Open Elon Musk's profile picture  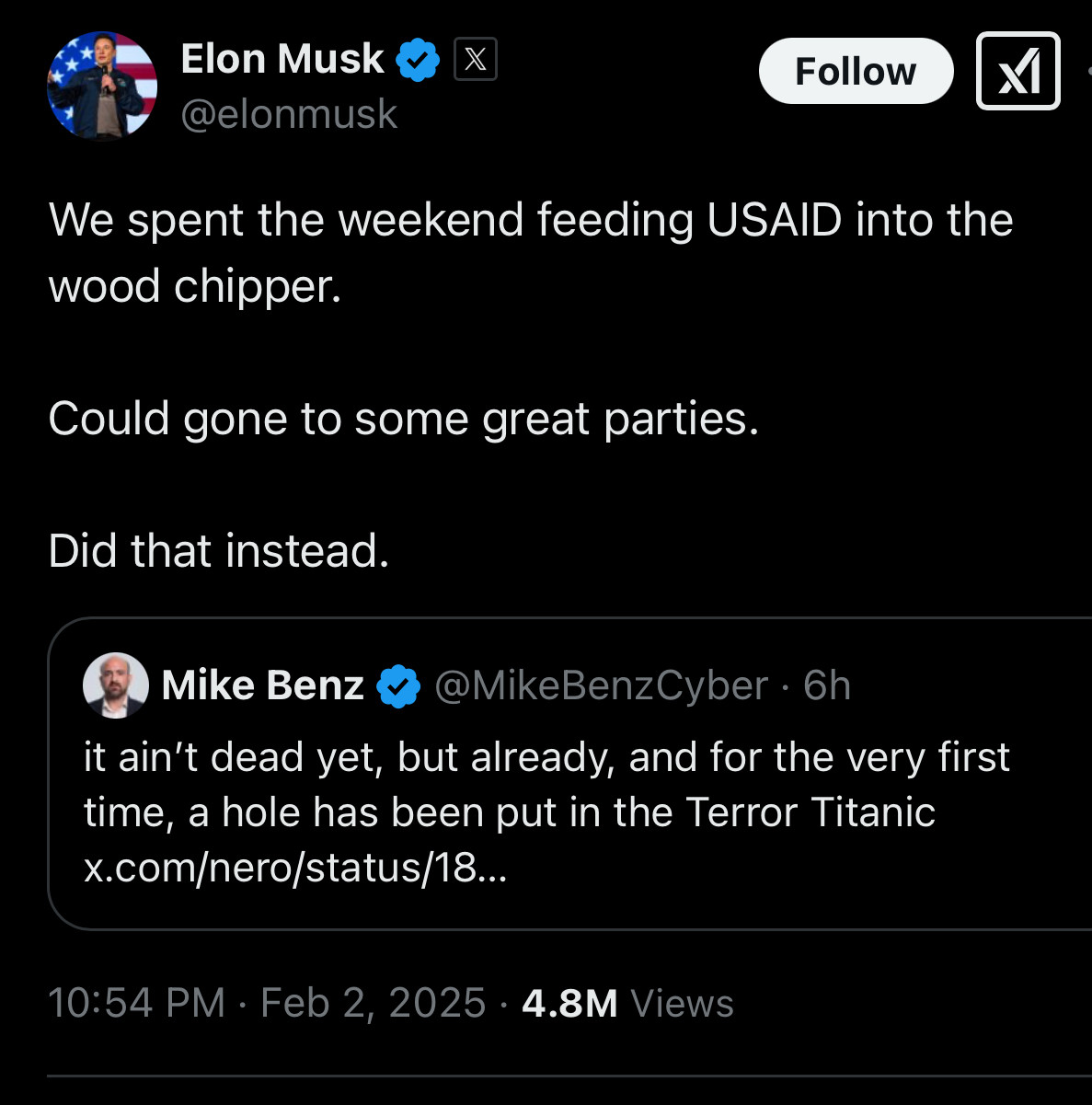(x=102, y=86)
